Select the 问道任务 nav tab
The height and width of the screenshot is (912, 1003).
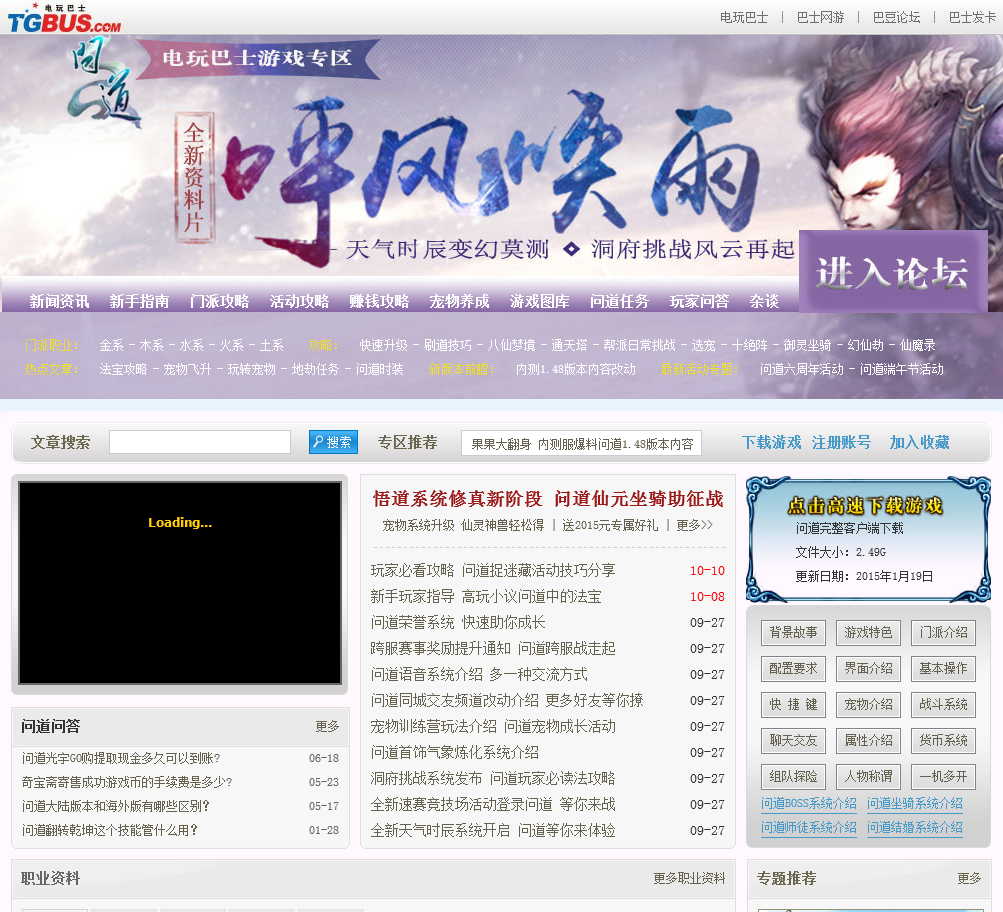coord(619,301)
